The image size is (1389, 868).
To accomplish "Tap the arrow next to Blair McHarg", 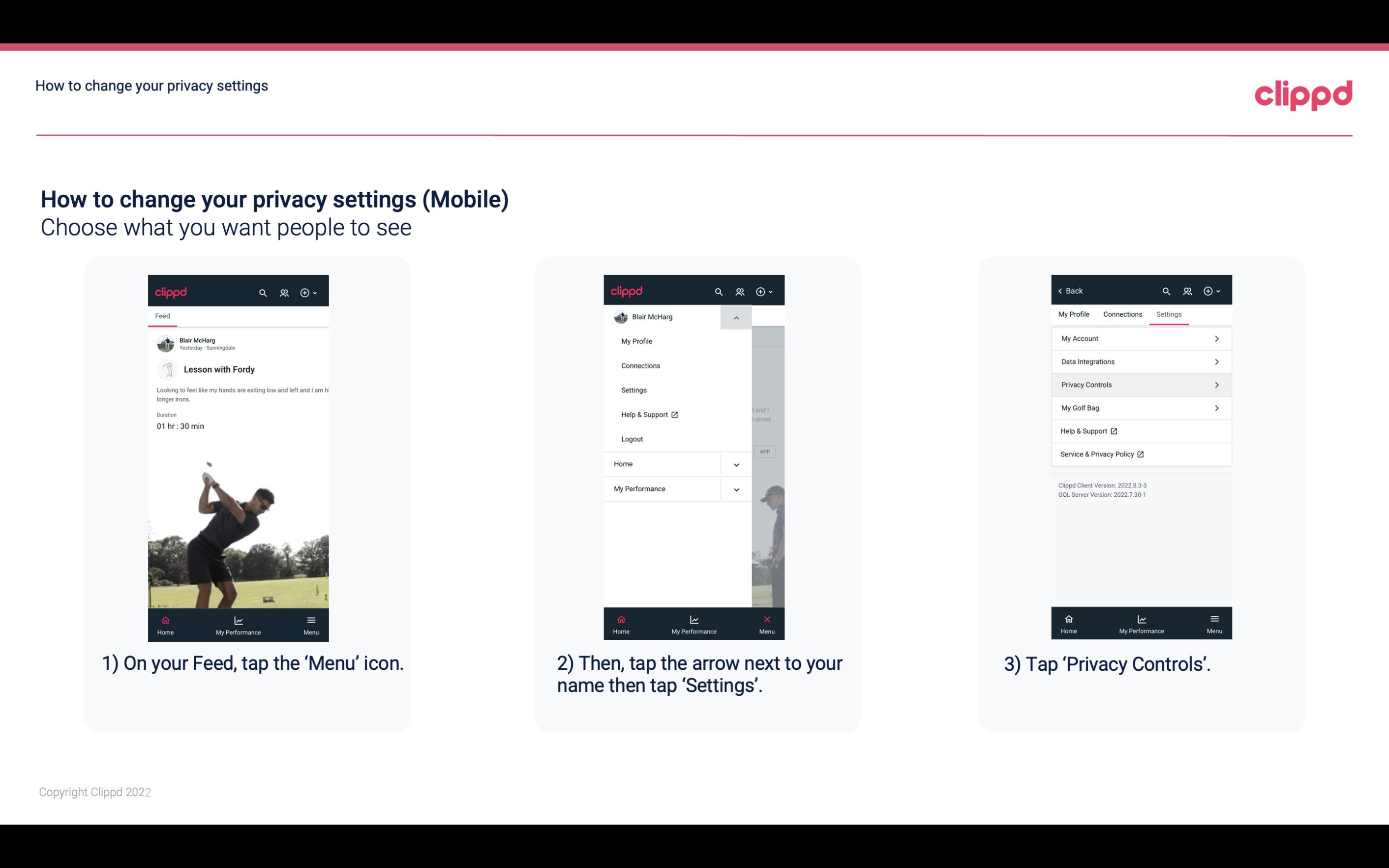I will pos(736,317).
